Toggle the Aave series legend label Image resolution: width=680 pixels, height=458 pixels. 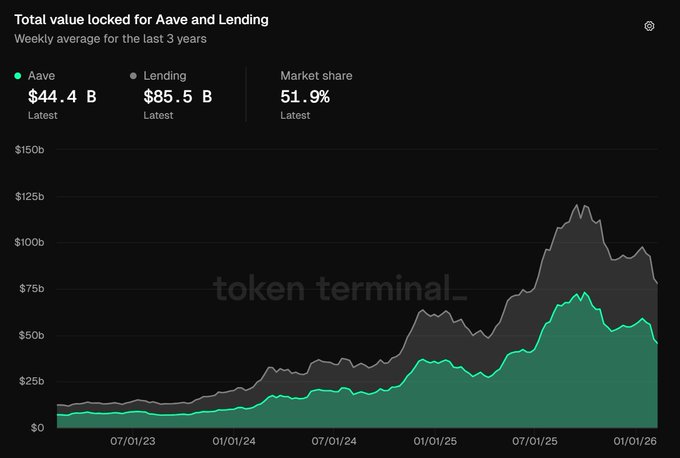(x=42, y=76)
